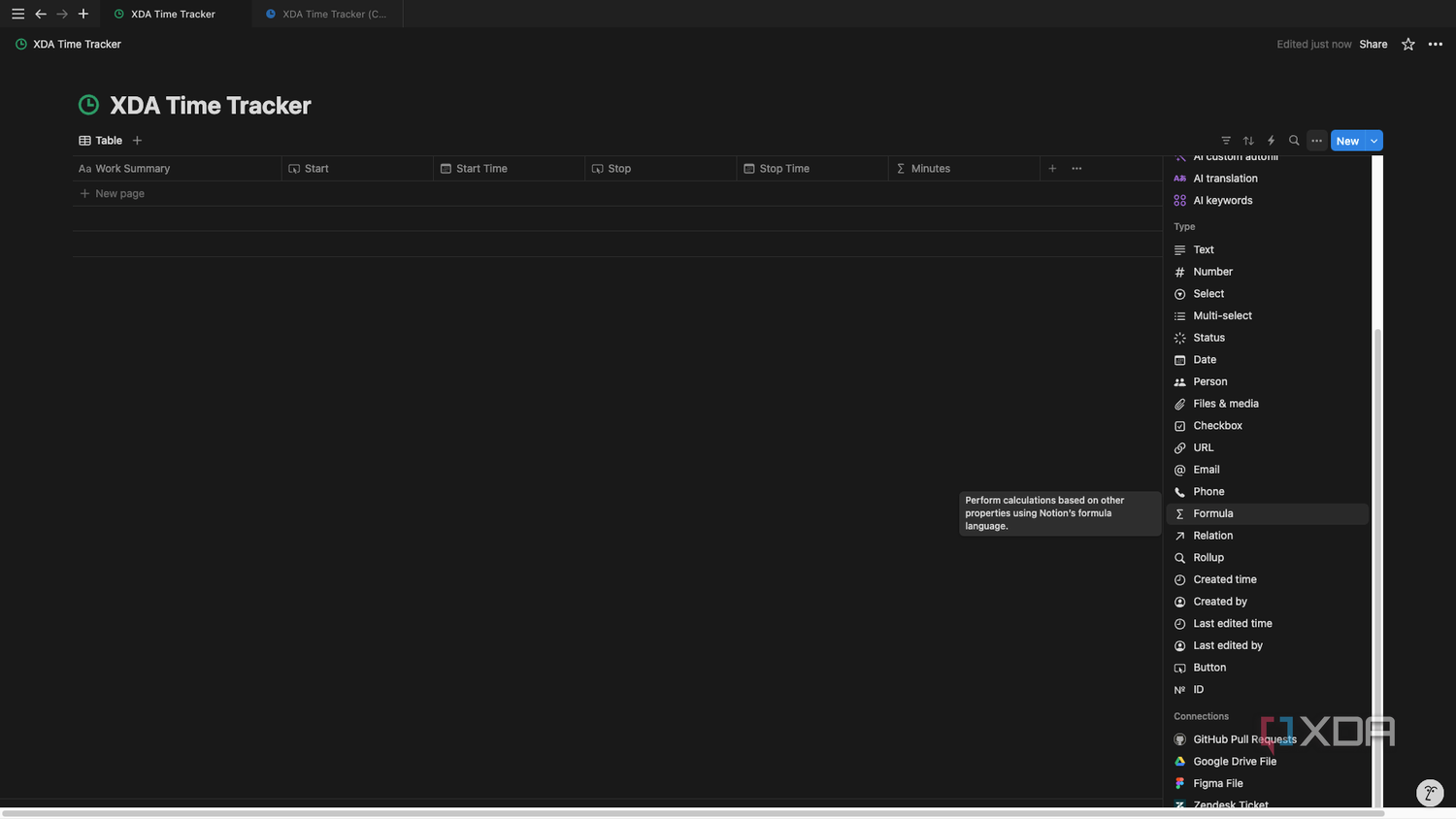Select the Phone property type
1456x819 pixels.
(x=1267, y=492)
